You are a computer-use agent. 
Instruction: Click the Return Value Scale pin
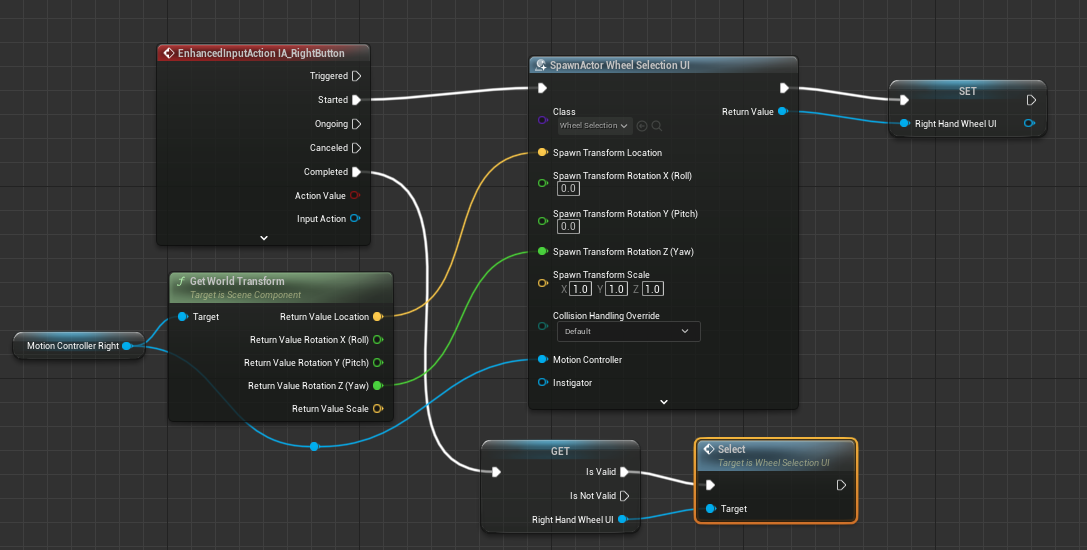tap(377, 409)
